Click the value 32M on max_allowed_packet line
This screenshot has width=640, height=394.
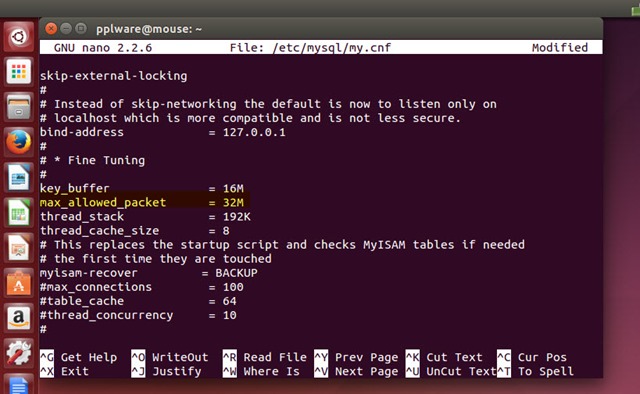click(233, 203)
